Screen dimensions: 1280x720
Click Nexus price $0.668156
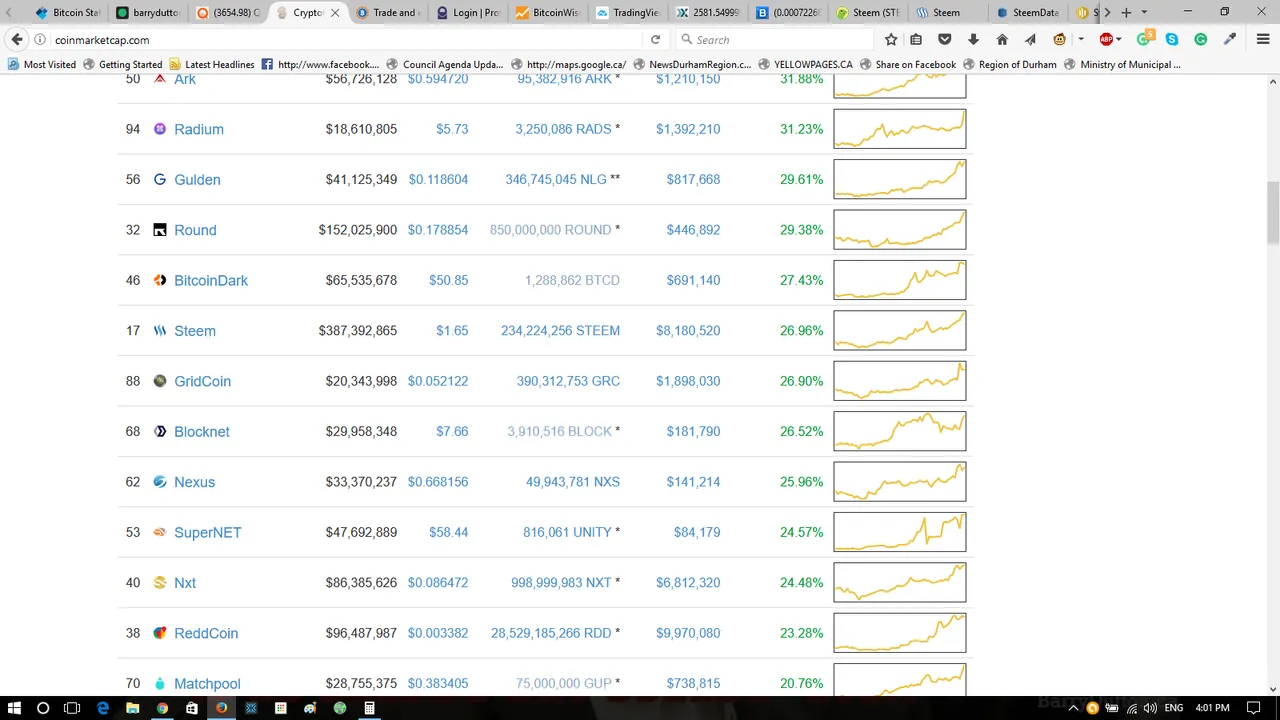point(438,482)
